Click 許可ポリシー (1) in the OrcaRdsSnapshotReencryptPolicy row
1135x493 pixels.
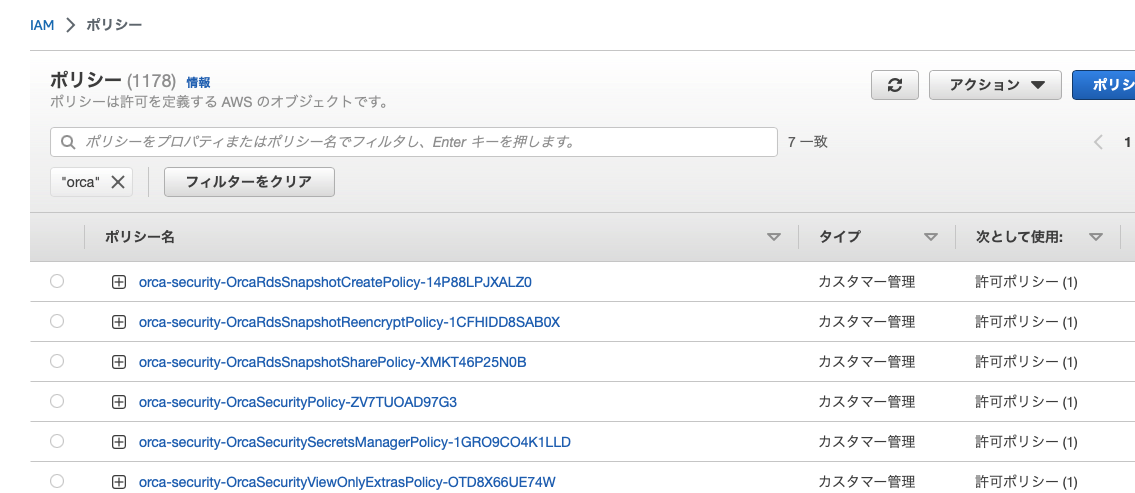(x=1026, y=322)
